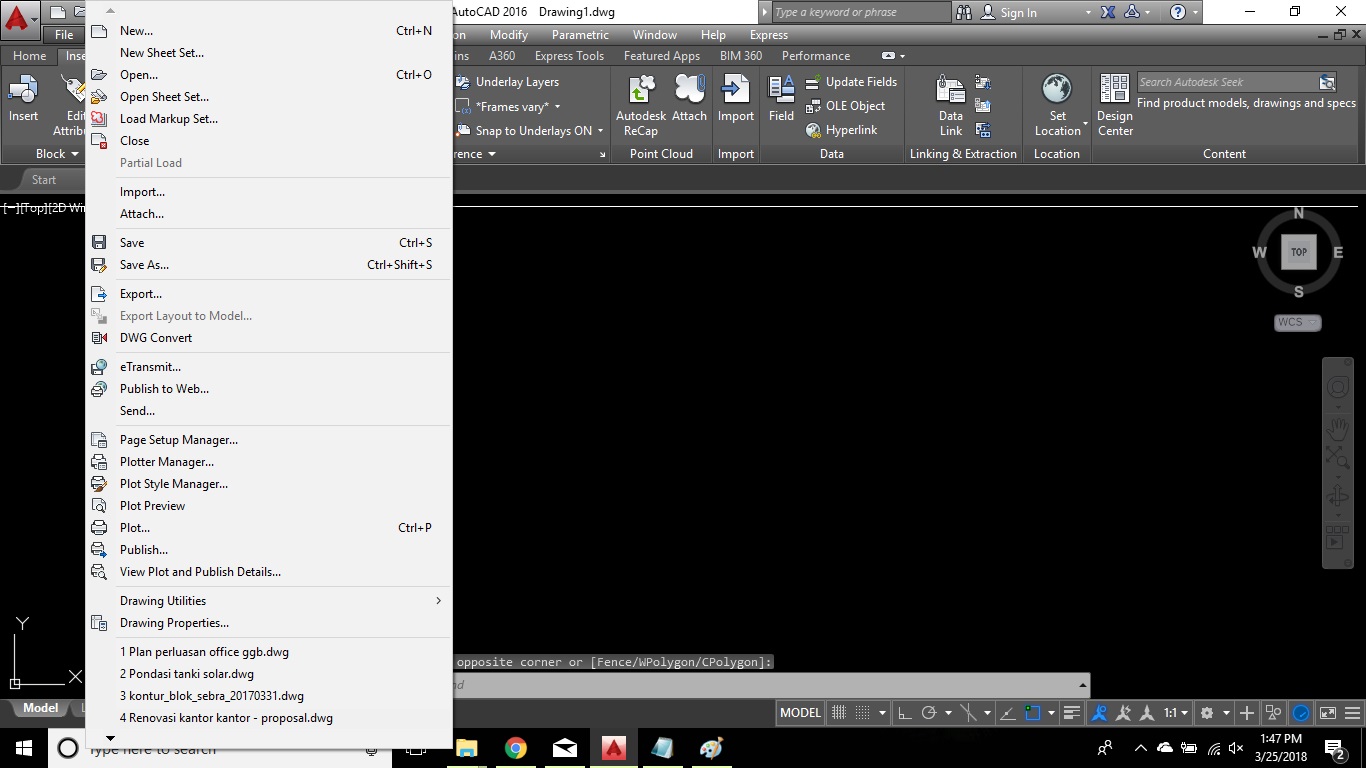Toggle snap mode in status bar
This screenshot has height=768, width=1366.
click(863, 713)
